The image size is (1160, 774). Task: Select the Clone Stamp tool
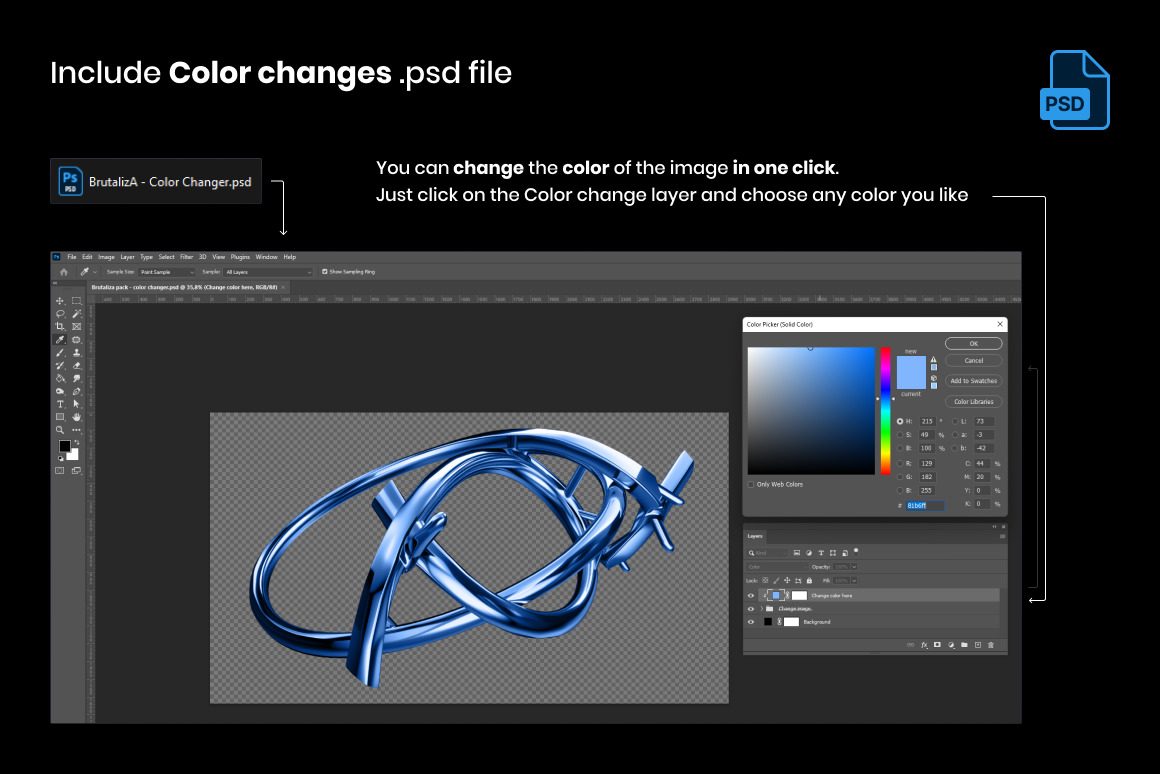[x=76, y=353]
